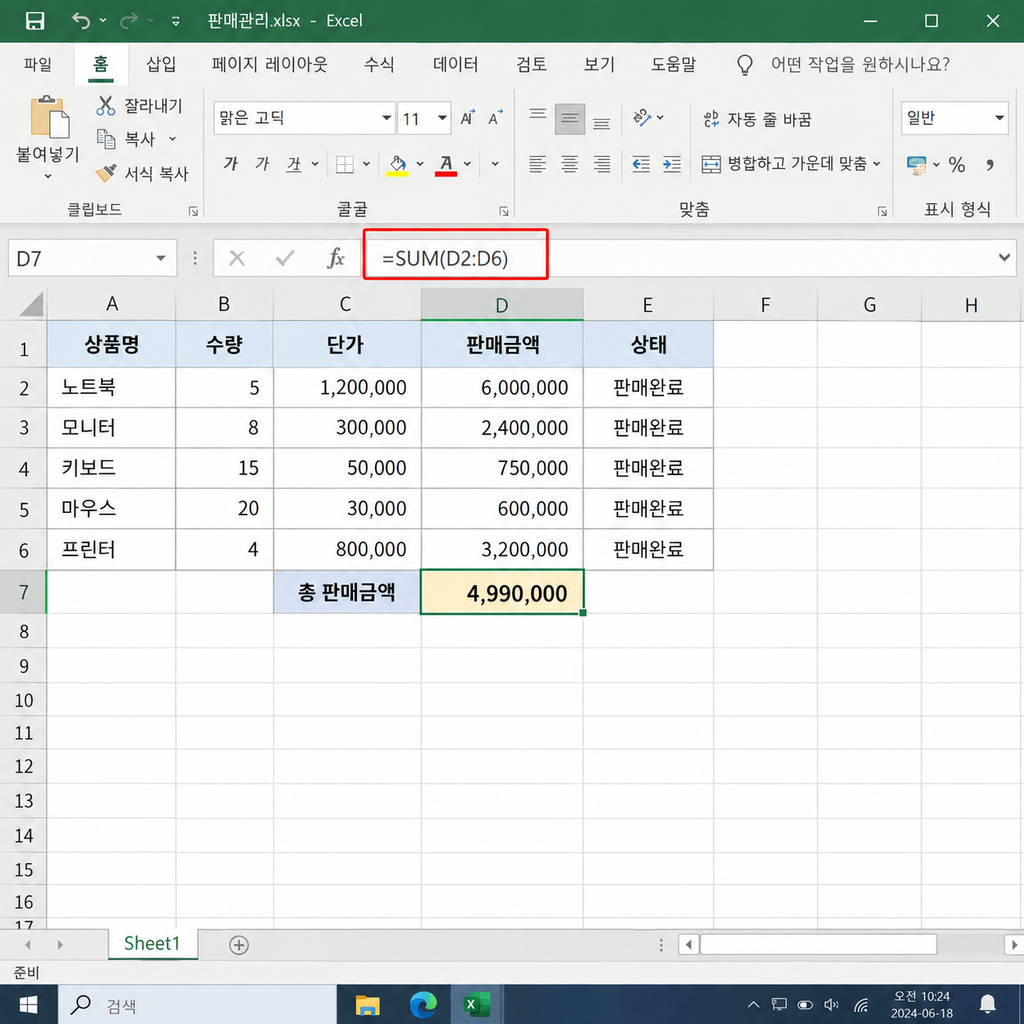Viewport: 1024px width, 1024px height.
Task: Apply the cell borders icon
Action: pyautogui.click(x=345, y=164)
